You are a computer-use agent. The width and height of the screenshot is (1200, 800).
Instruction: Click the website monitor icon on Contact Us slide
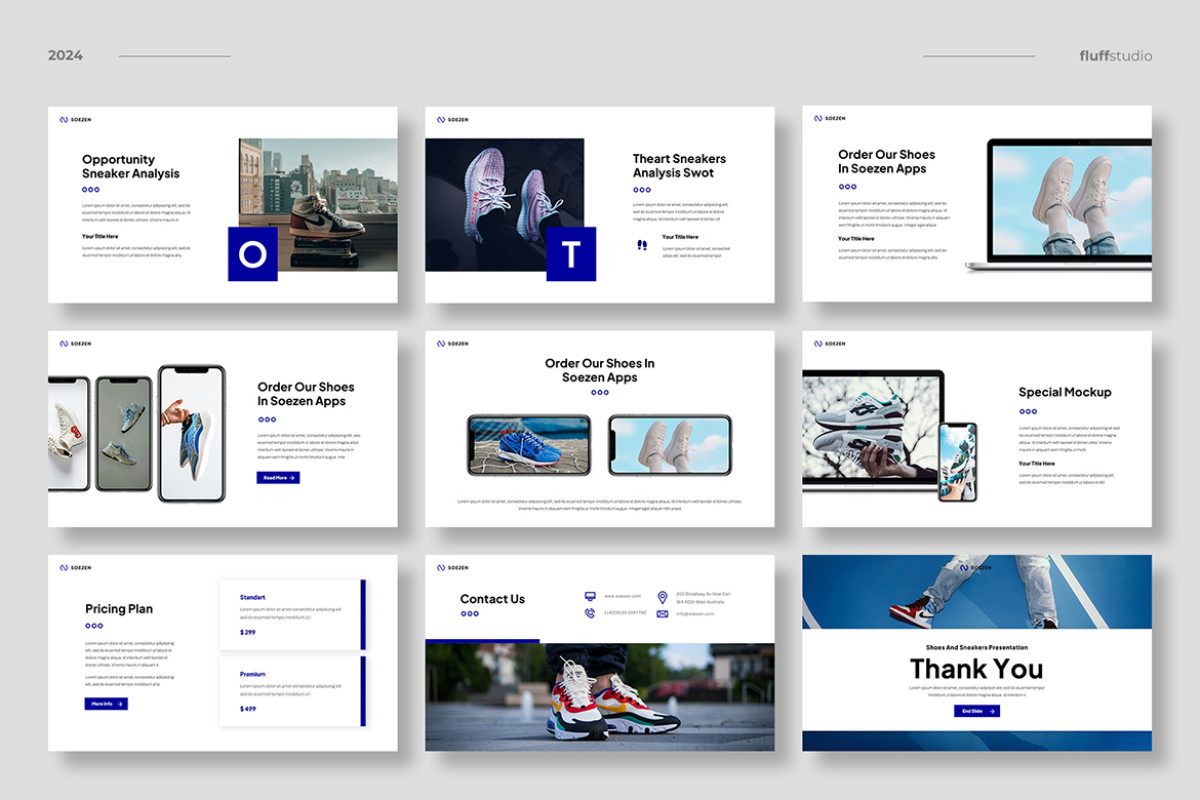[x=590, y=596]
